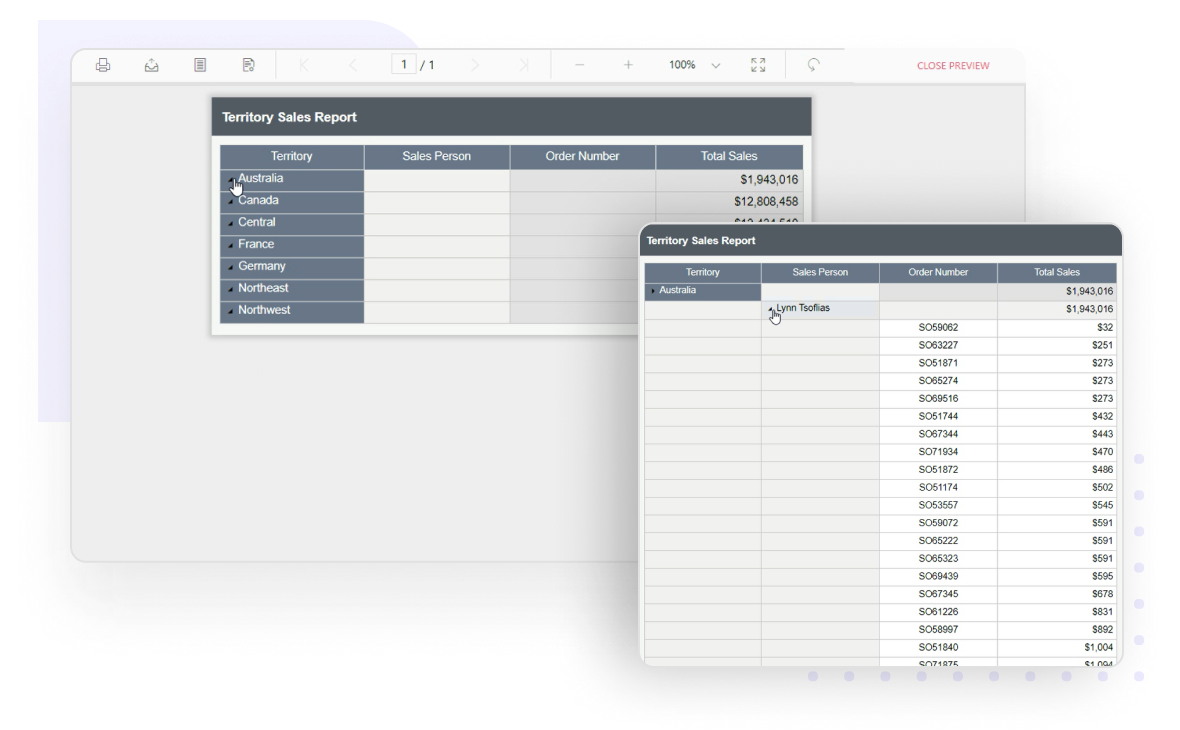Screen dimensions: 1180x730
Task: Click the Order Number header in front window
Action: click(x=938, y=272)
